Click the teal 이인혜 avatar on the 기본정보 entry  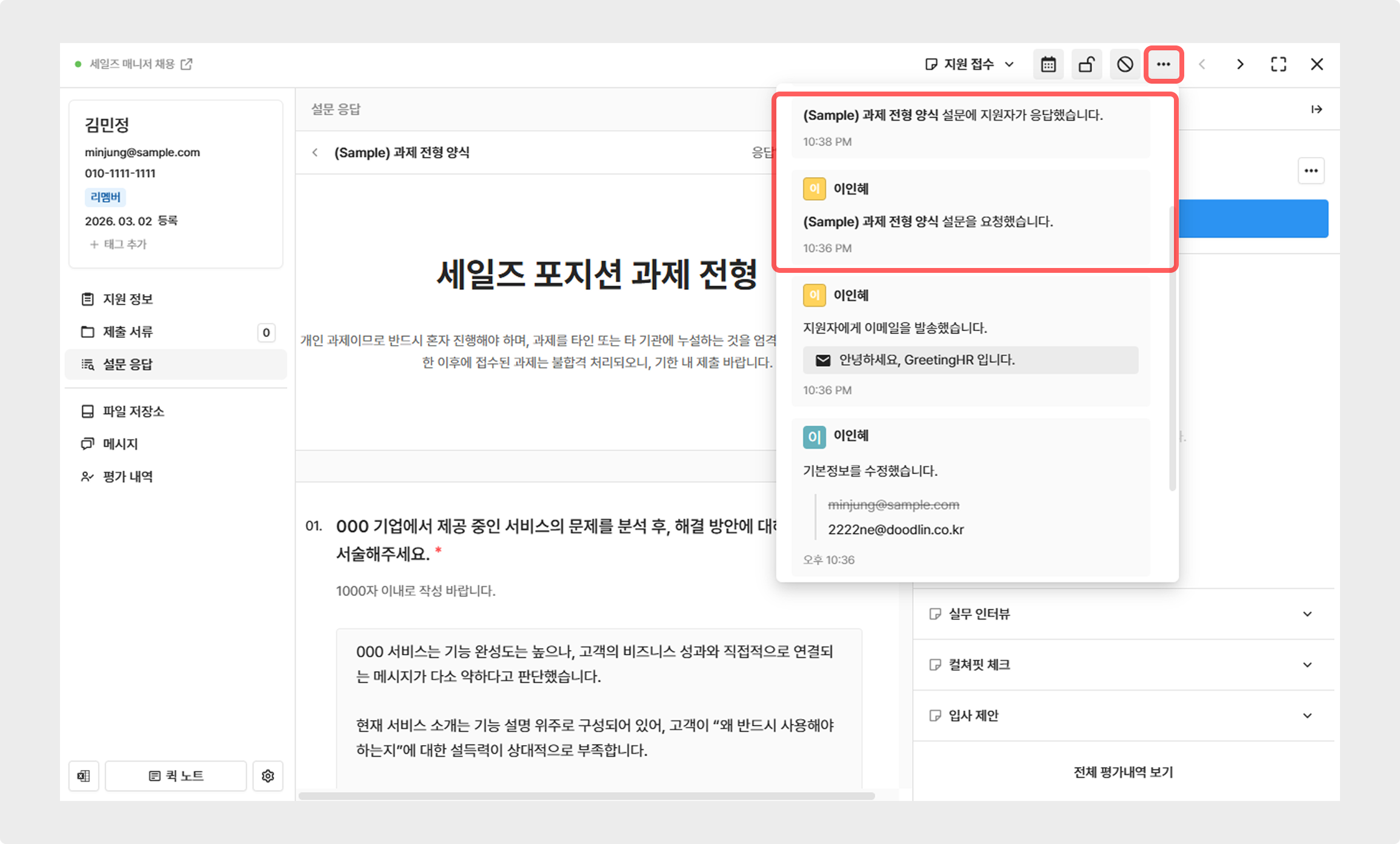tap(814, 437)
